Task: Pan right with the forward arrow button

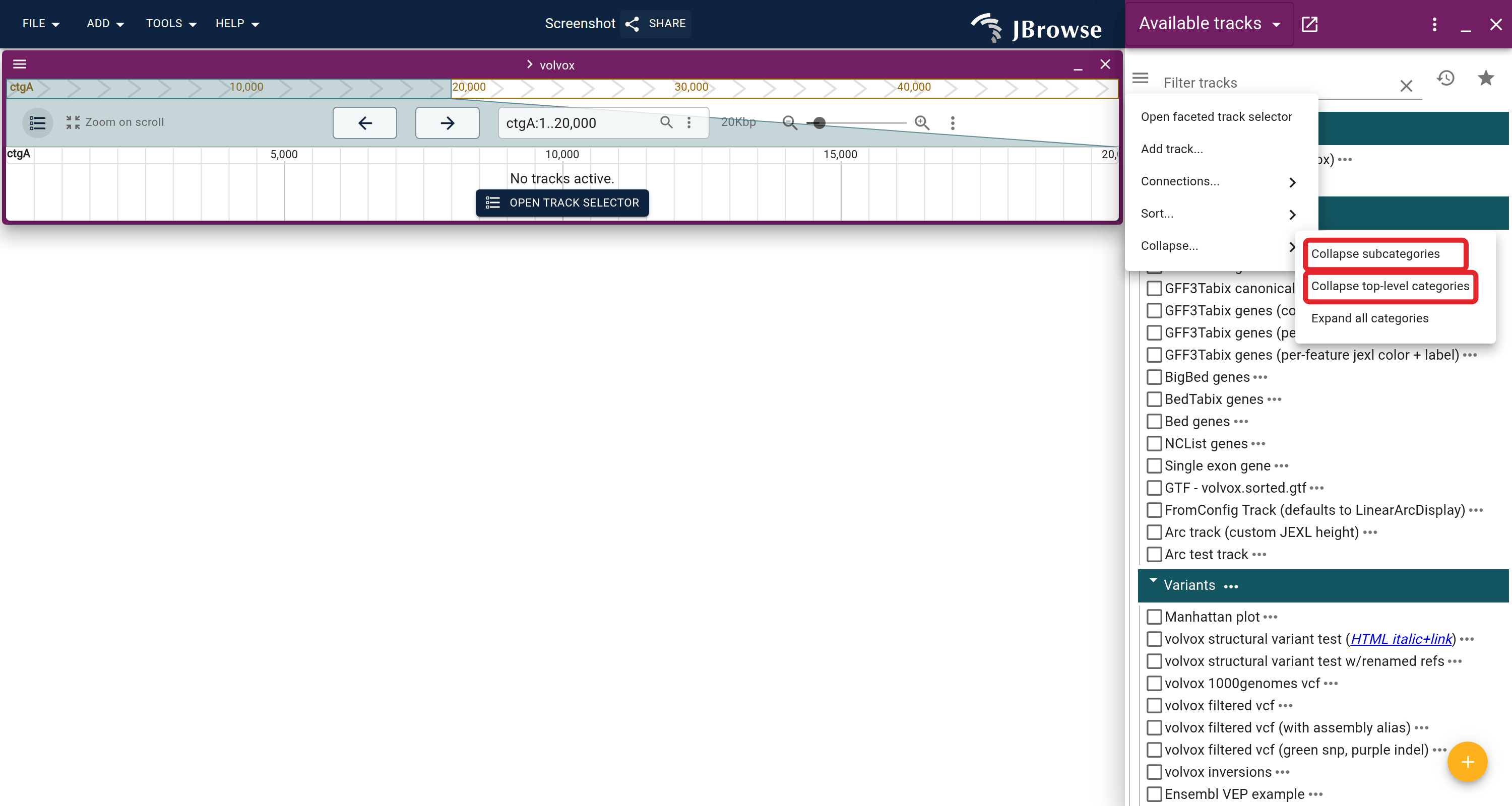Action: point(447,123)
